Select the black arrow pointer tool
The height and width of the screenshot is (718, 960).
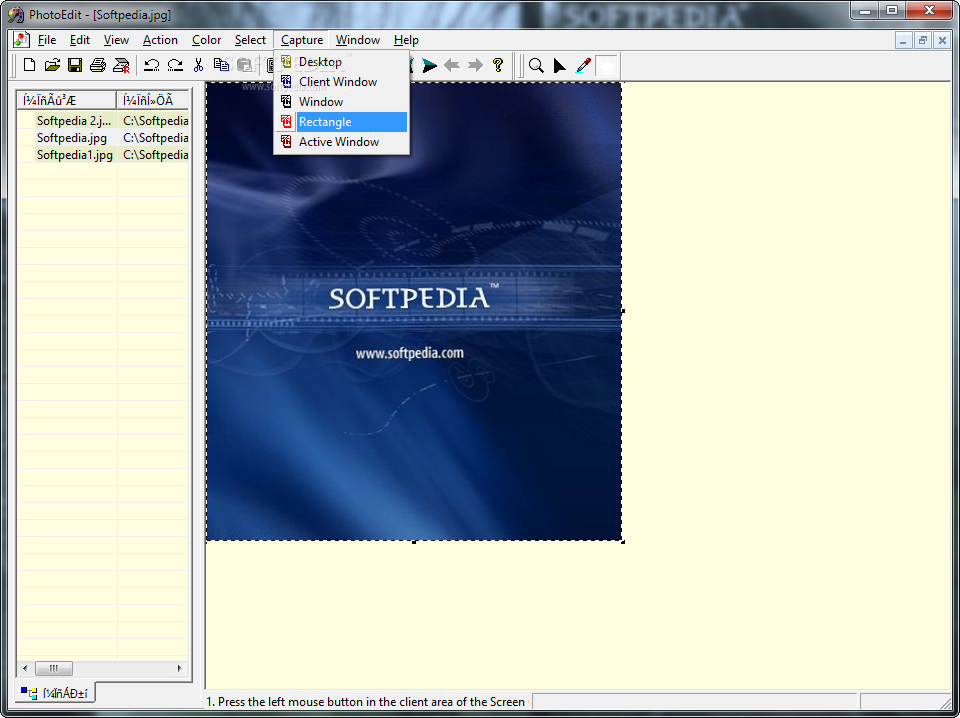[x=560, y=65]
